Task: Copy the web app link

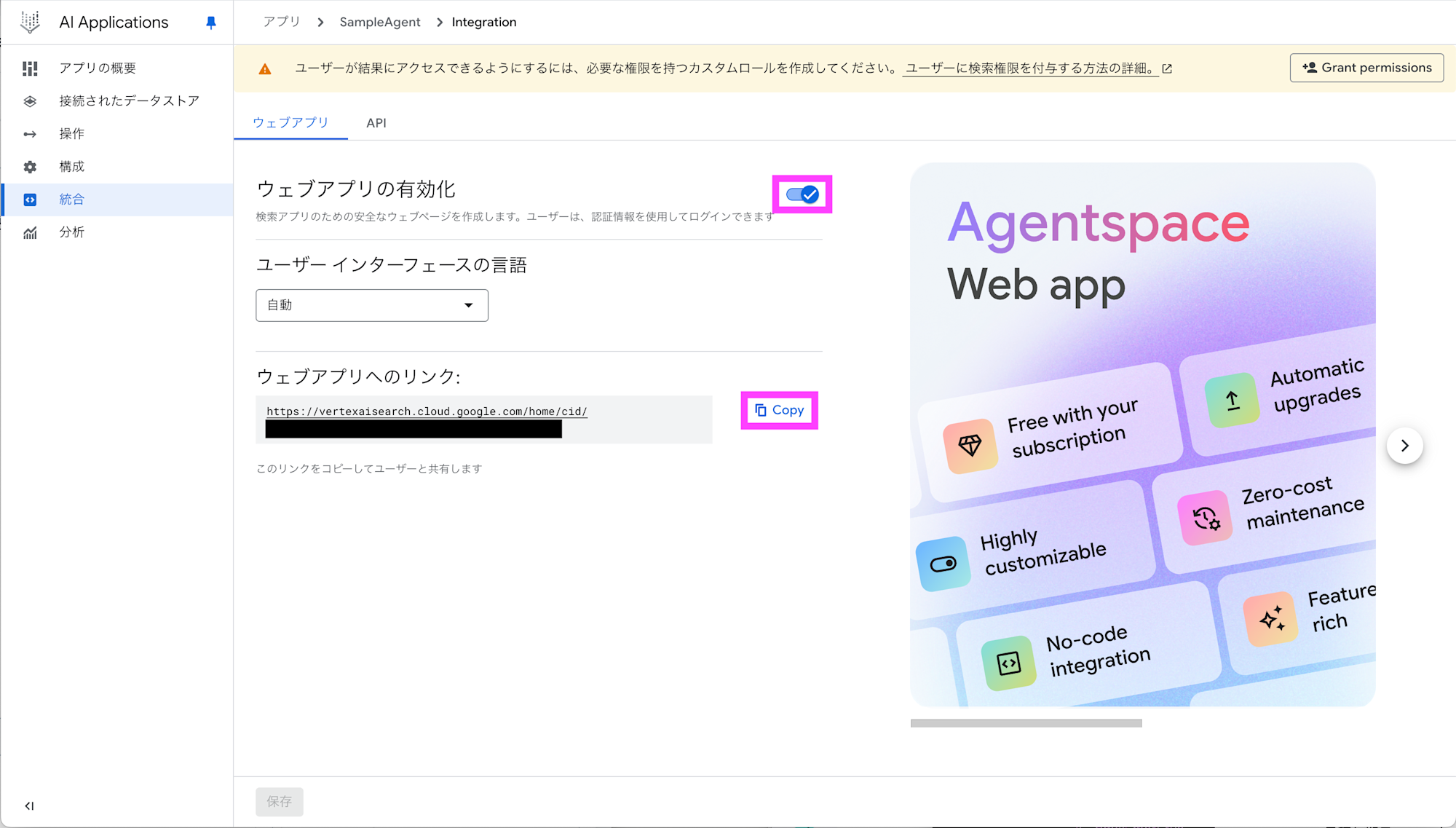Action: point(779,410)
